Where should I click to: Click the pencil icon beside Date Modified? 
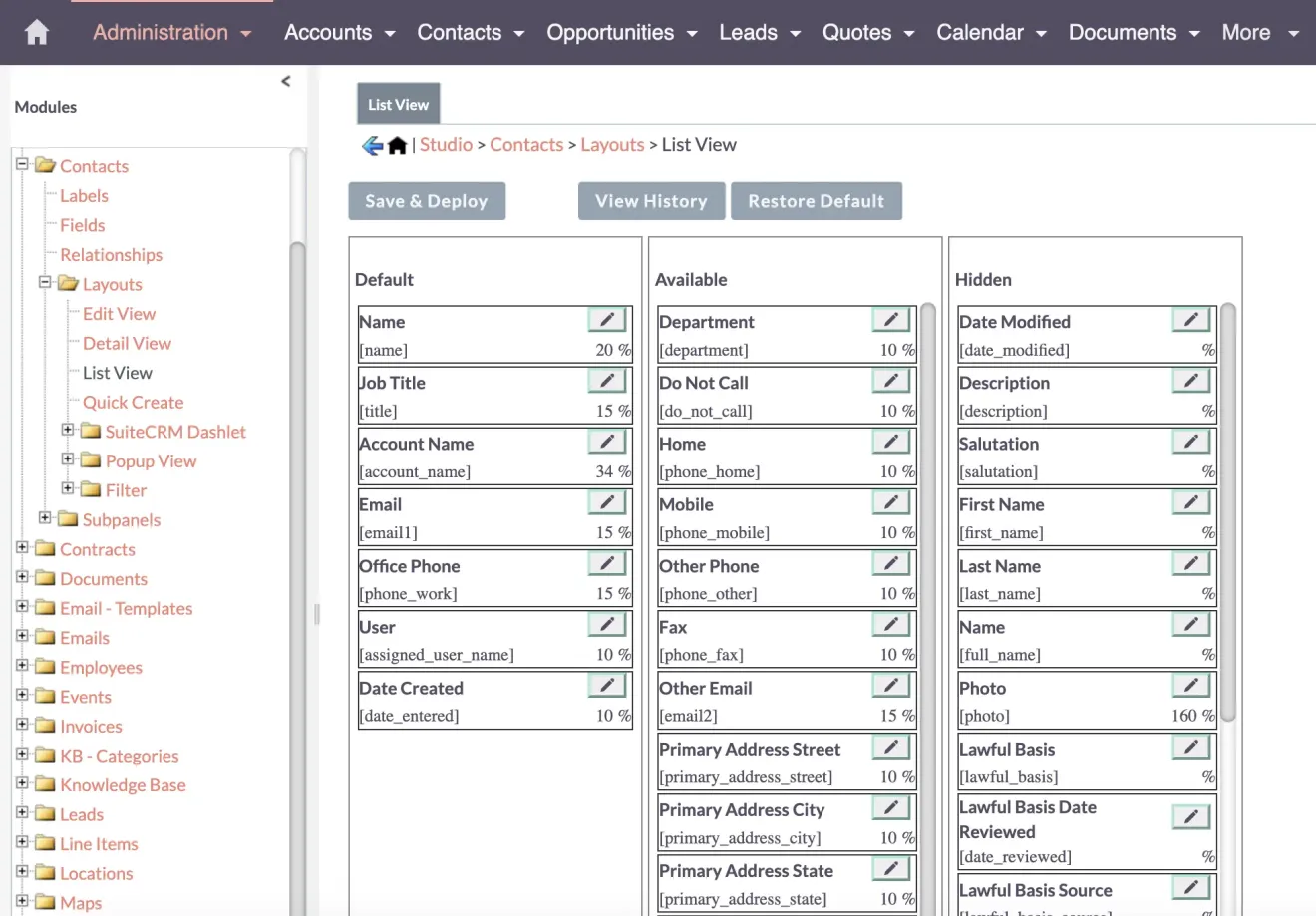point(1190,318)
